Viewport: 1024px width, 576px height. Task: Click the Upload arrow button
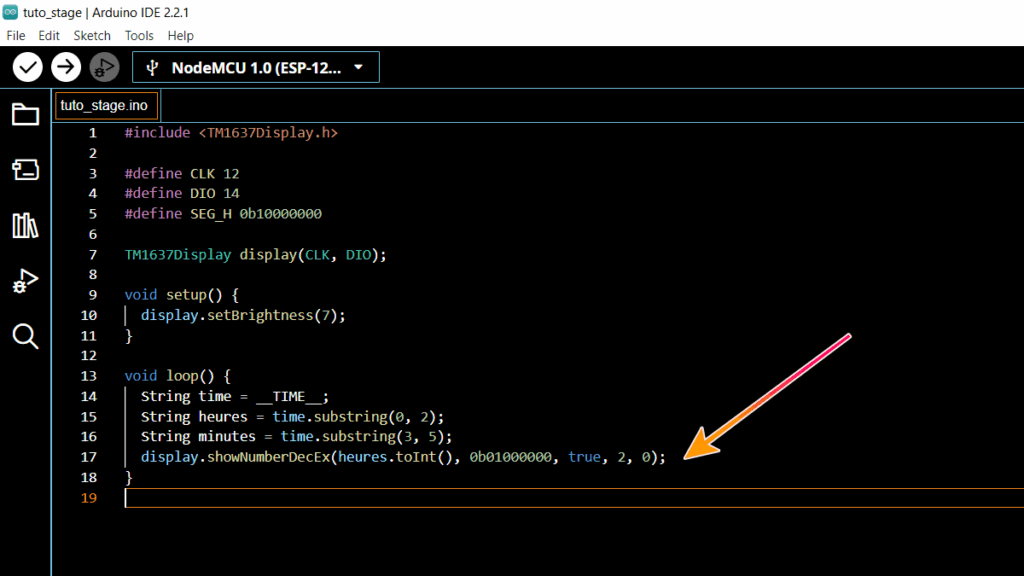pos(66,67)
